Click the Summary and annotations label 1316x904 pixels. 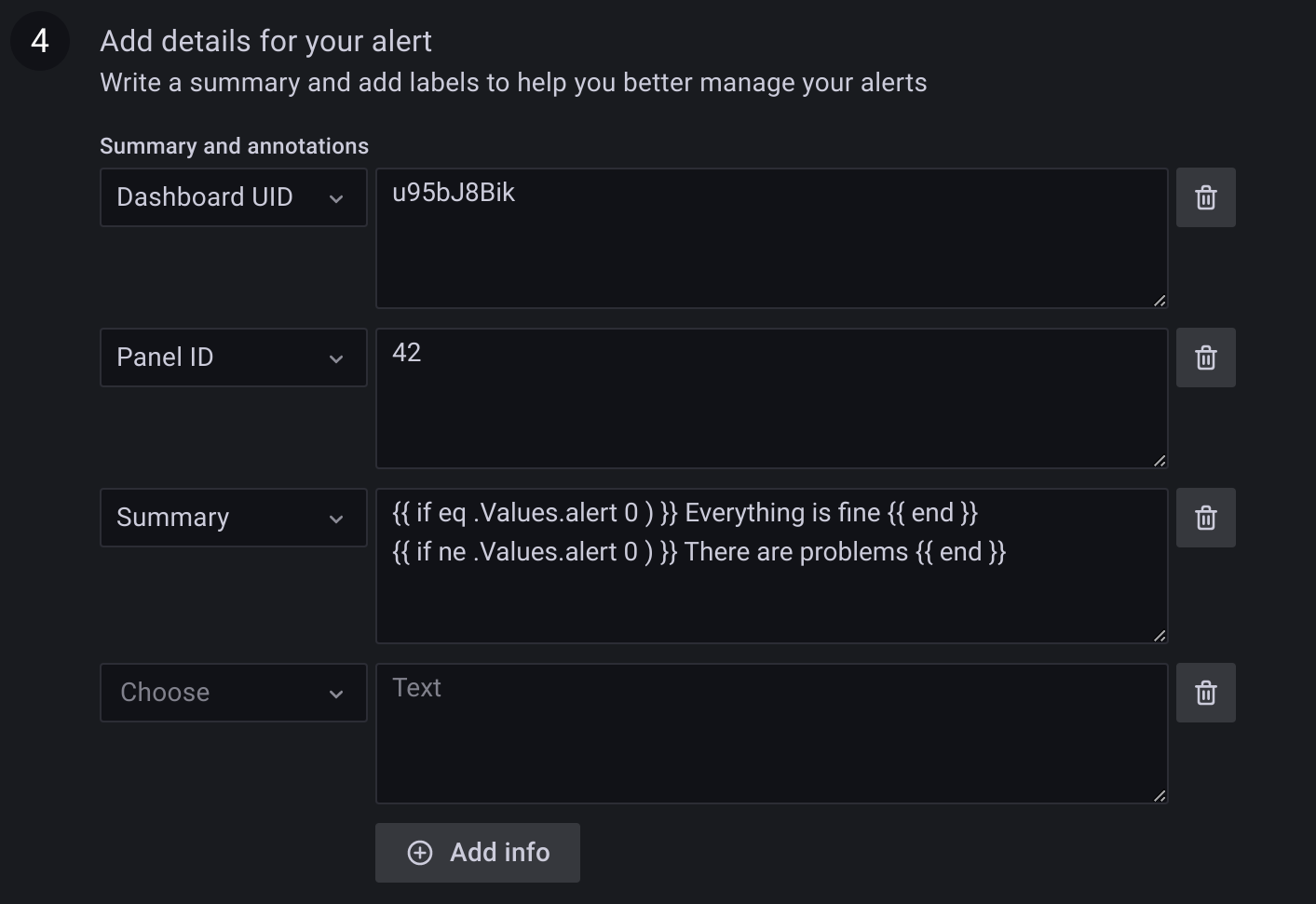pos(234,146)
